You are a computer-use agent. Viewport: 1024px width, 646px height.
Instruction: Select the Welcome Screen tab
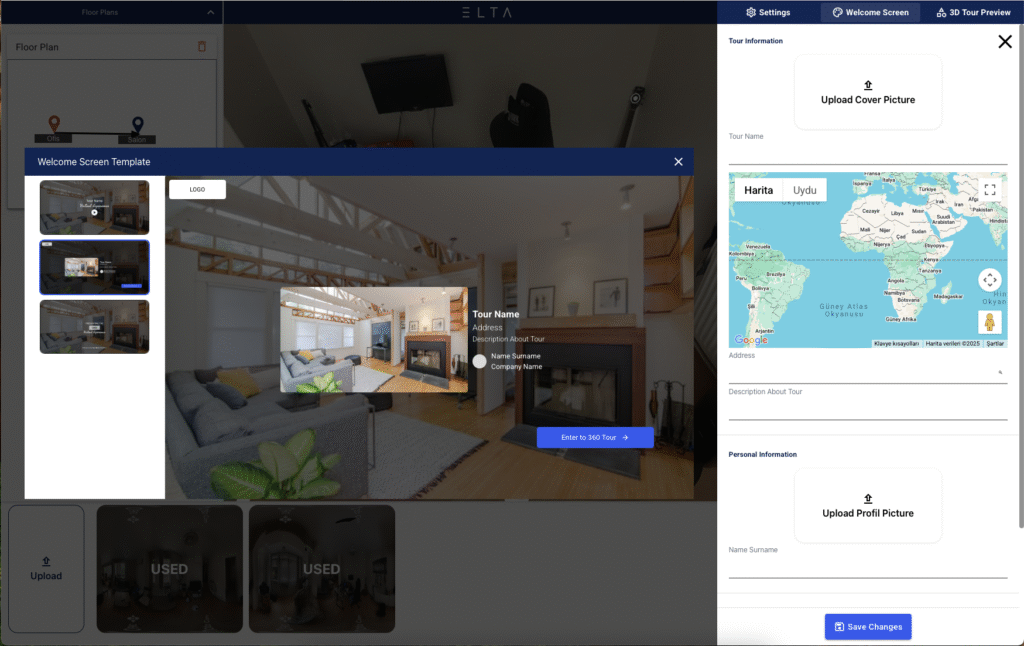[x=869, y=13]
